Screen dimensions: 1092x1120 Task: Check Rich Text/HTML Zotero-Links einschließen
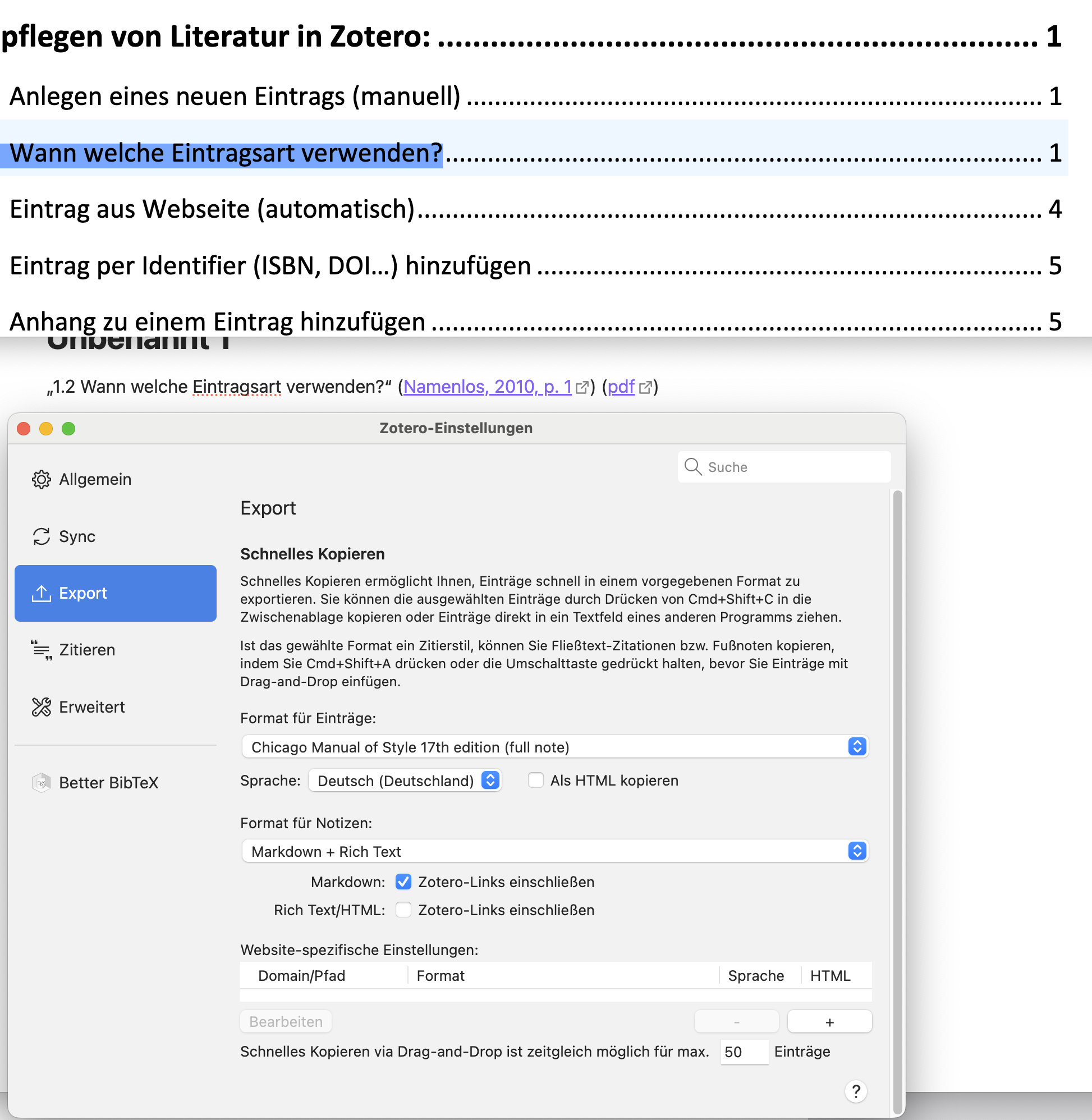[x=403, y=910]
